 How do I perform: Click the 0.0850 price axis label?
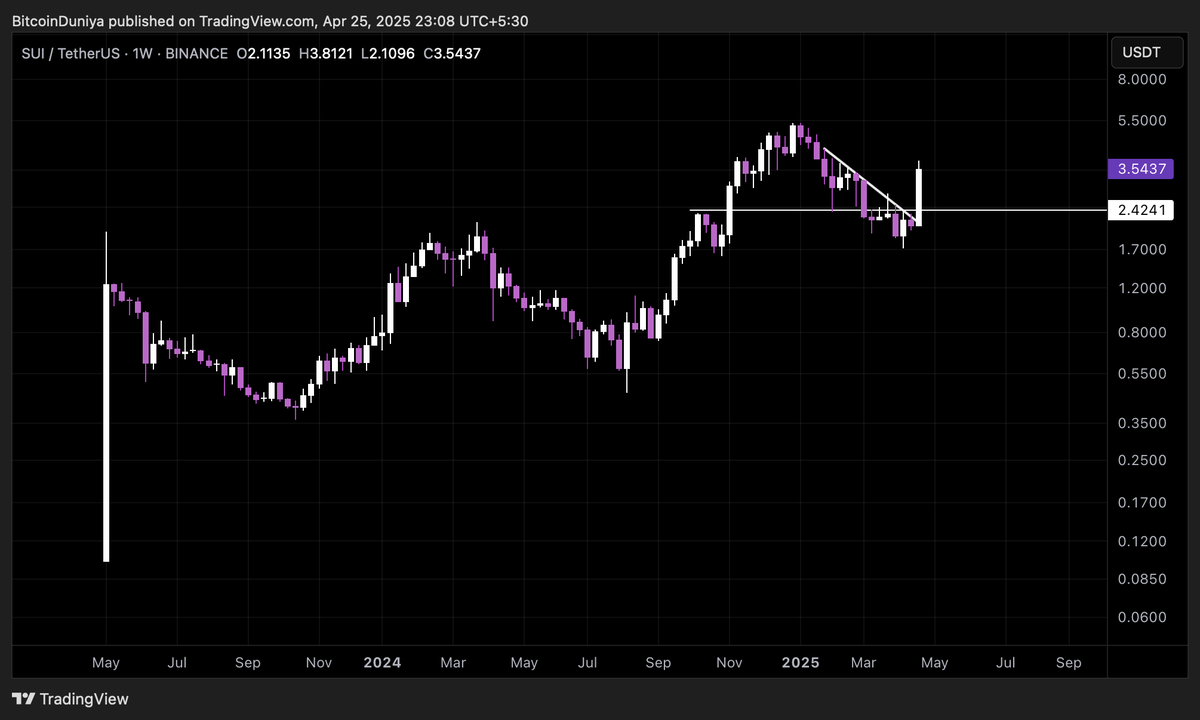1141,579
